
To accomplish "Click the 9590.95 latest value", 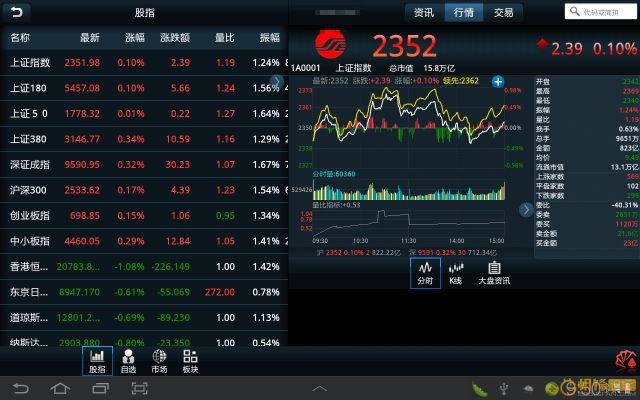I will click(x=82, y=164).
